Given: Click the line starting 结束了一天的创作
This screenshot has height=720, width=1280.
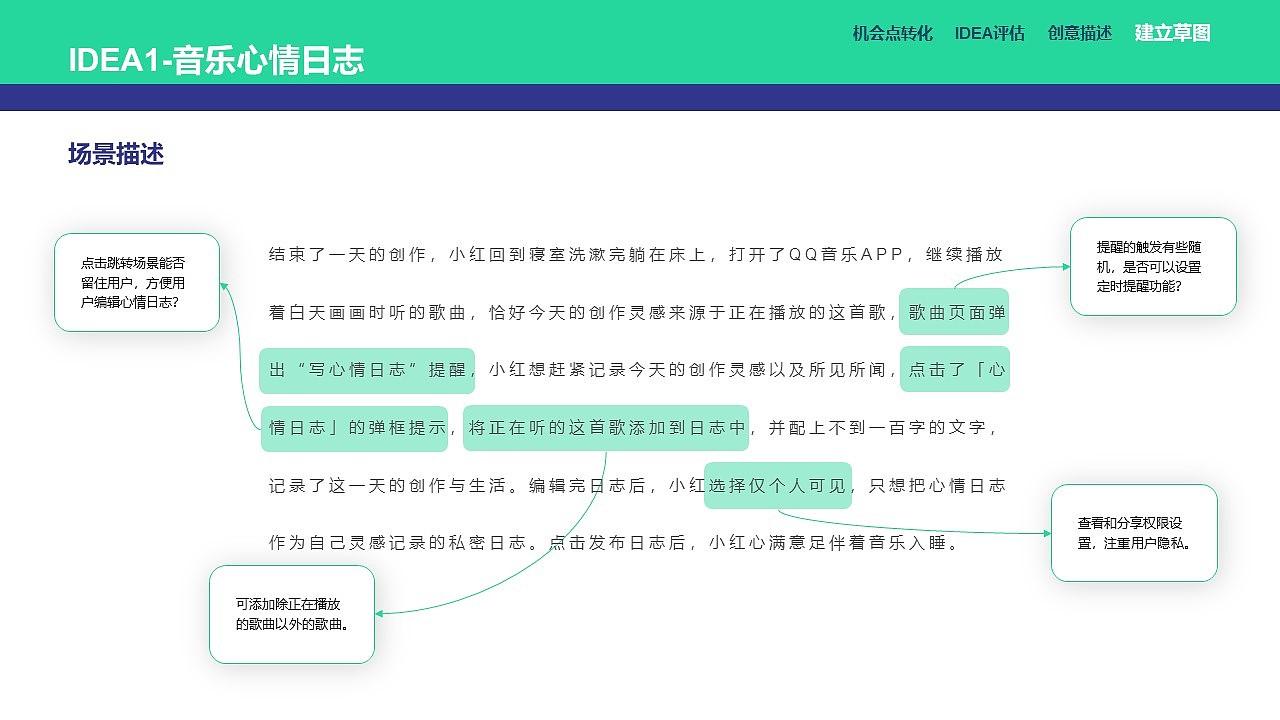Looking at the screenshot, I should tap(636, 254).
